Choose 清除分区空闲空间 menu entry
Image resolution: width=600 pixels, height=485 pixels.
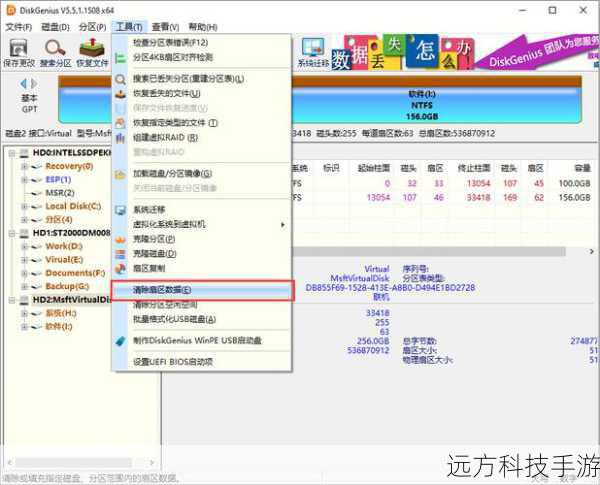click(x=202, y=305)
